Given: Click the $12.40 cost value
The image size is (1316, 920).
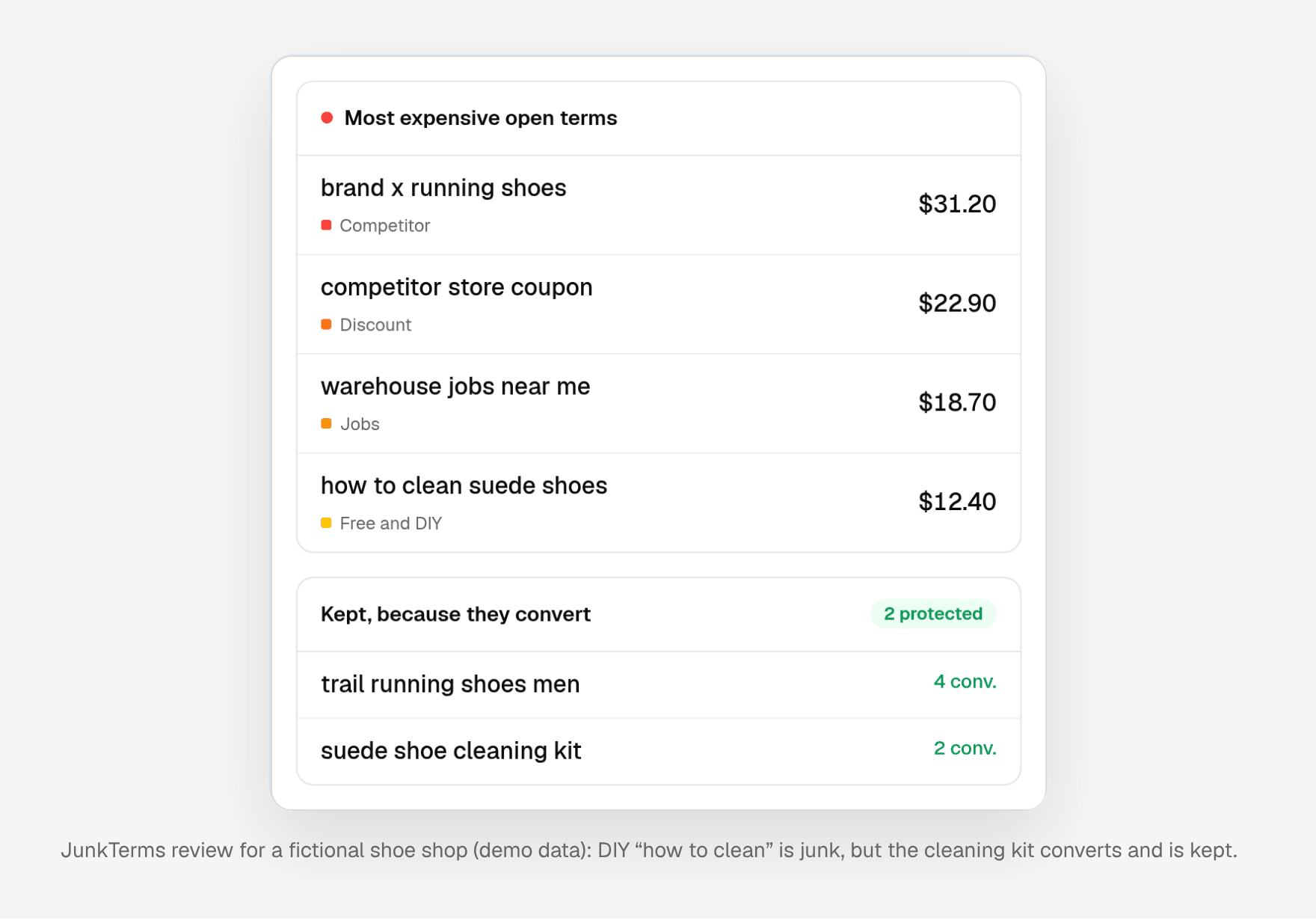Looking at the screenshot, I should point(957,502).
